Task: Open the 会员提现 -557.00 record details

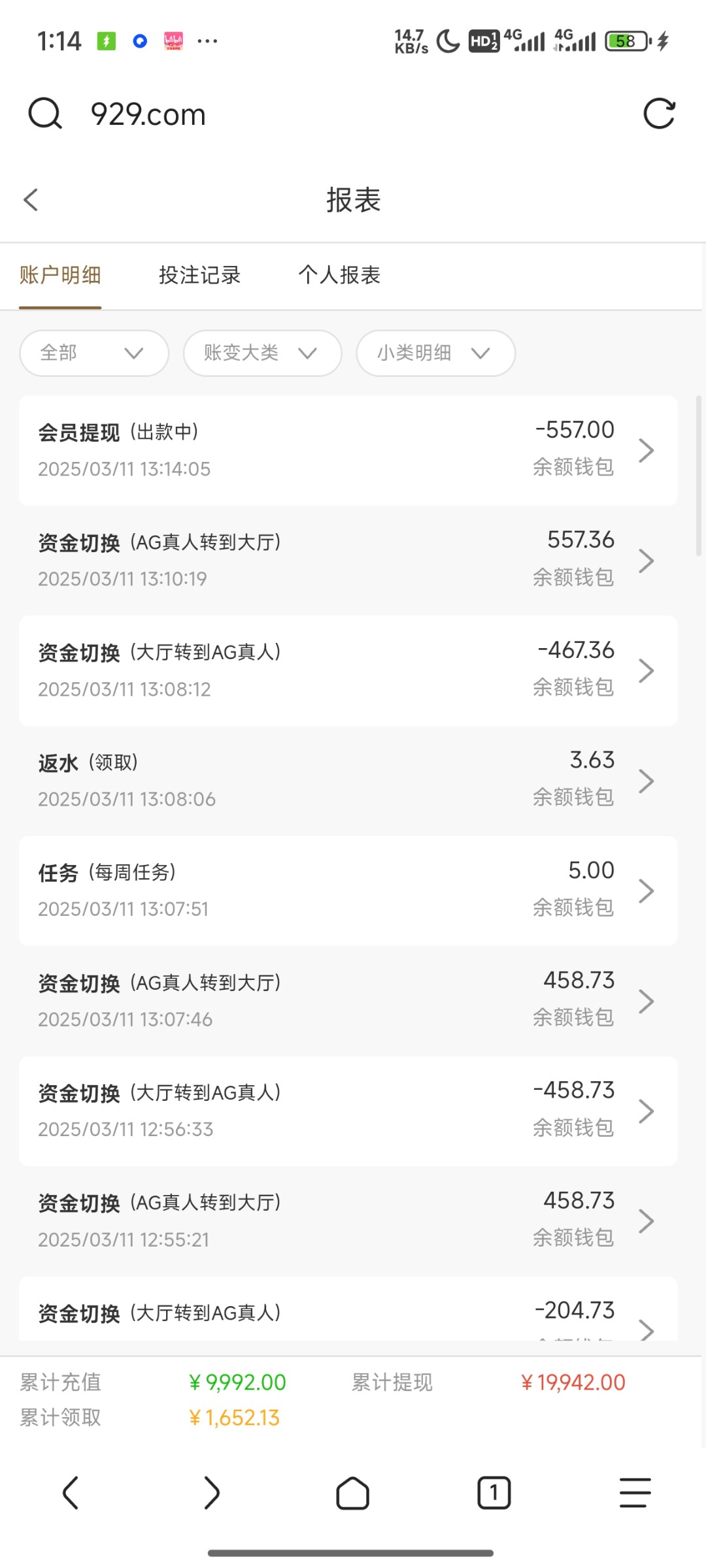Action: 348,450
